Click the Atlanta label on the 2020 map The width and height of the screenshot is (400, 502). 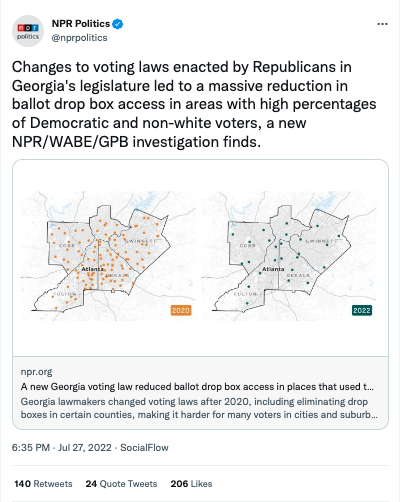click(92, 269)
